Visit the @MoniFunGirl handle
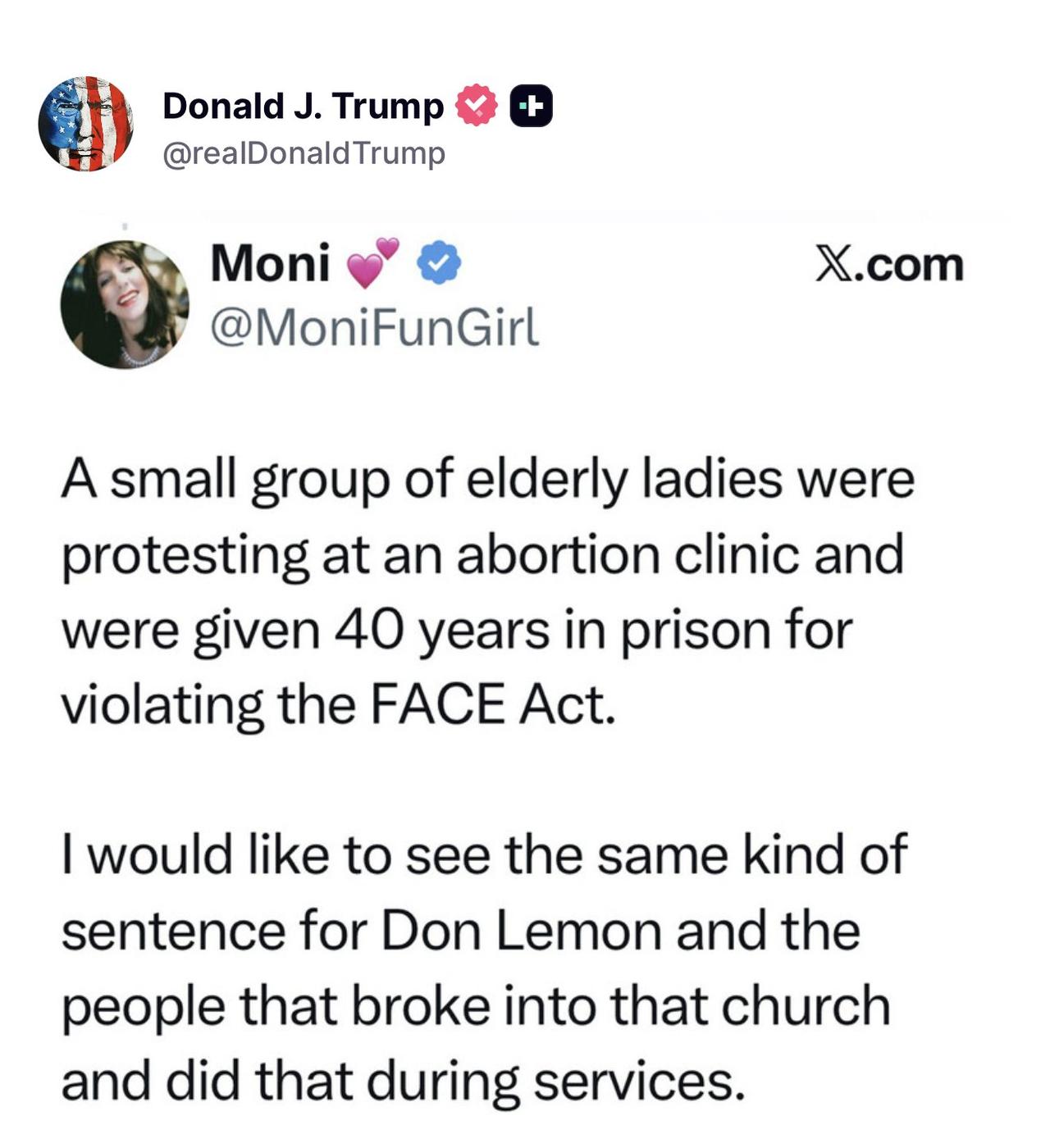Image resolution: width=1050 pixels, height=1148 pixels. pyautogui.click(x=374, y=326)
